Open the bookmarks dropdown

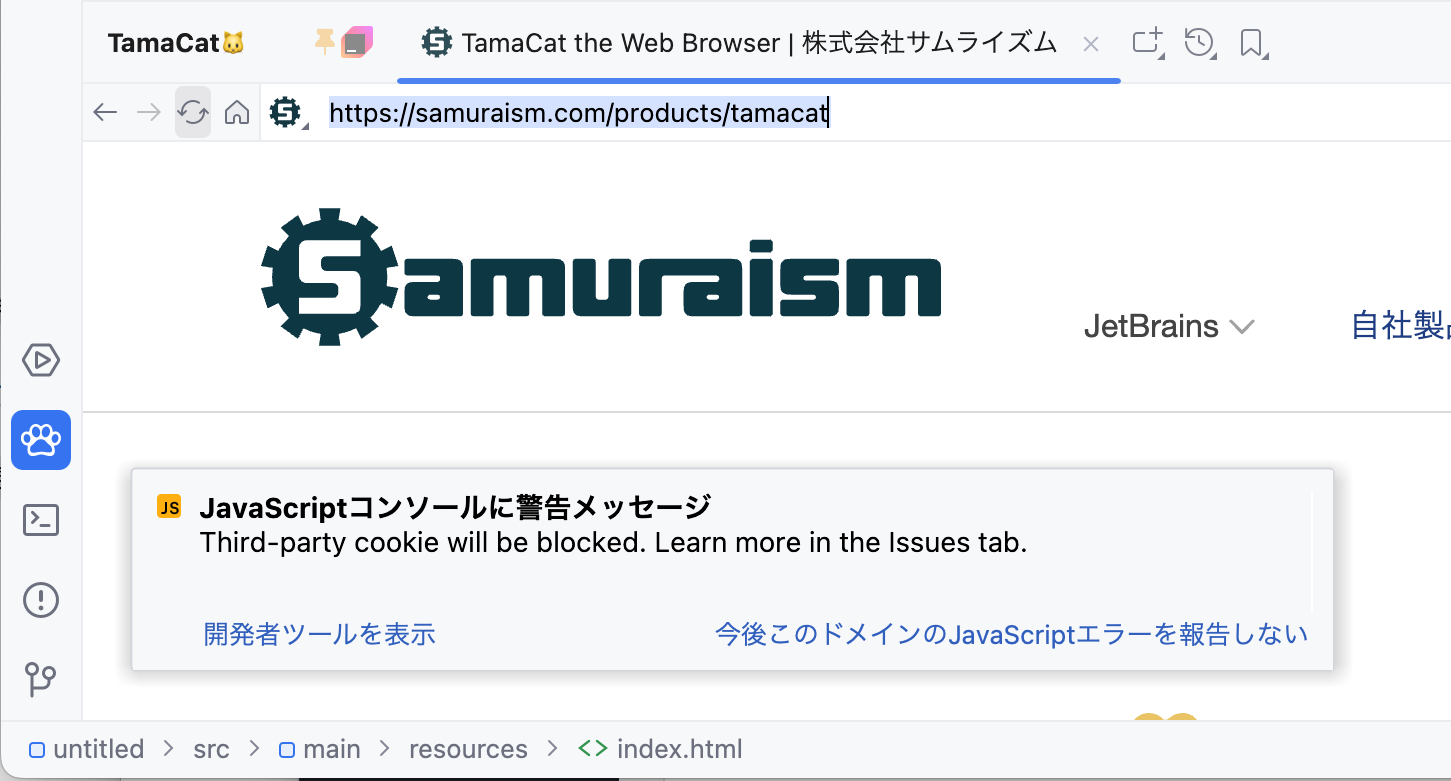(x=1252, y=42)
